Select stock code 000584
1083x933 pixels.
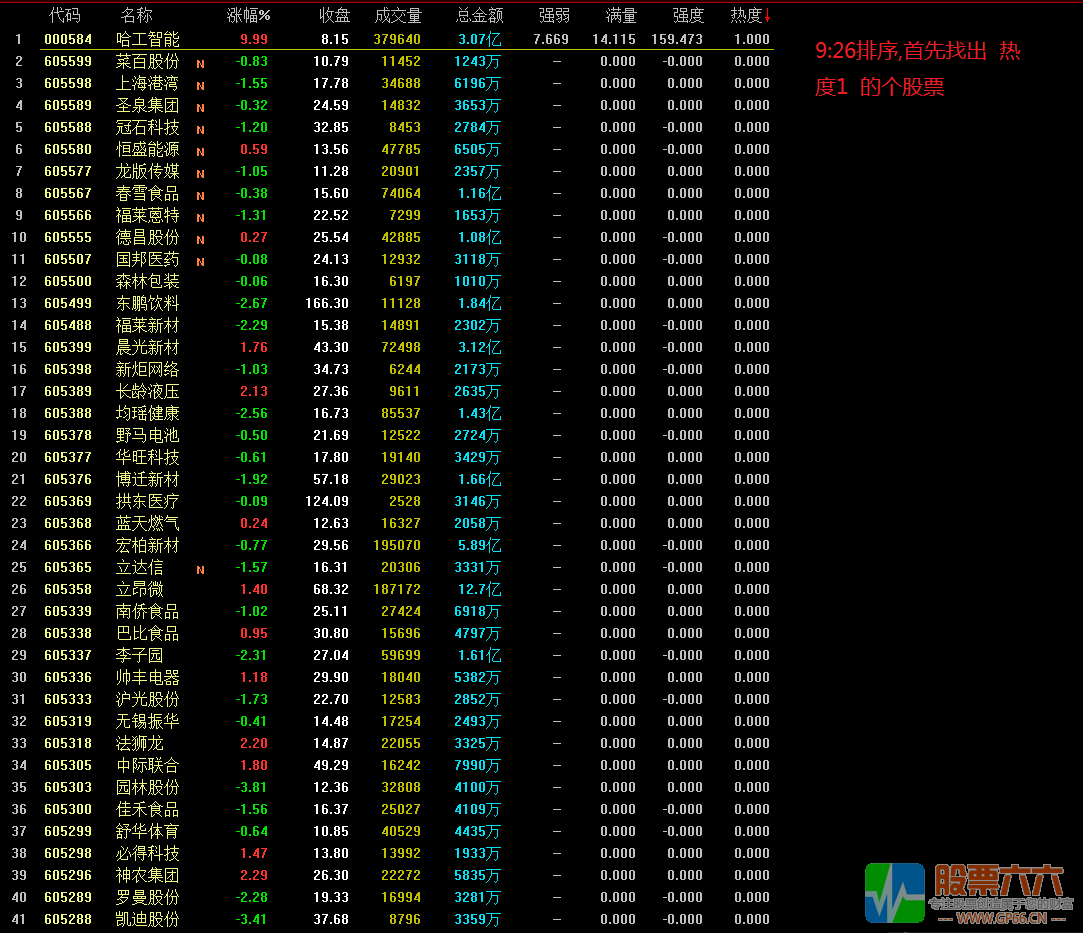tap(68, 39)
